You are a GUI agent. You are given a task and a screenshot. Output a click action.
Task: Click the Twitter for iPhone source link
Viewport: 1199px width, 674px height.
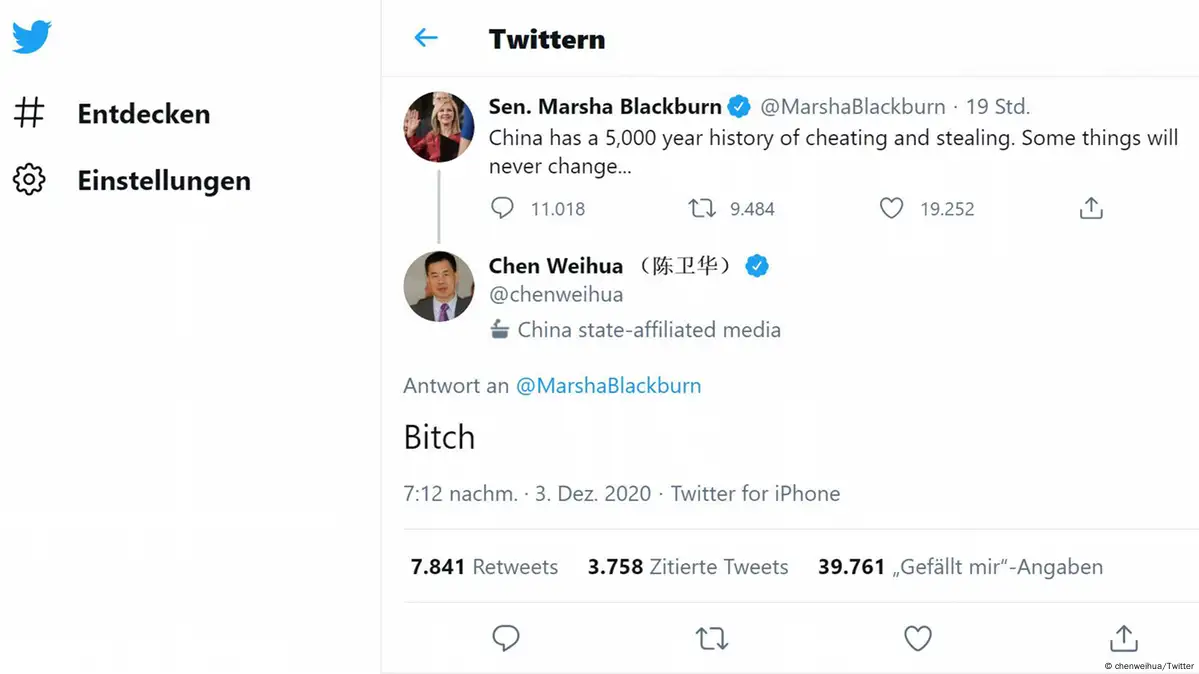coord(755,493)
